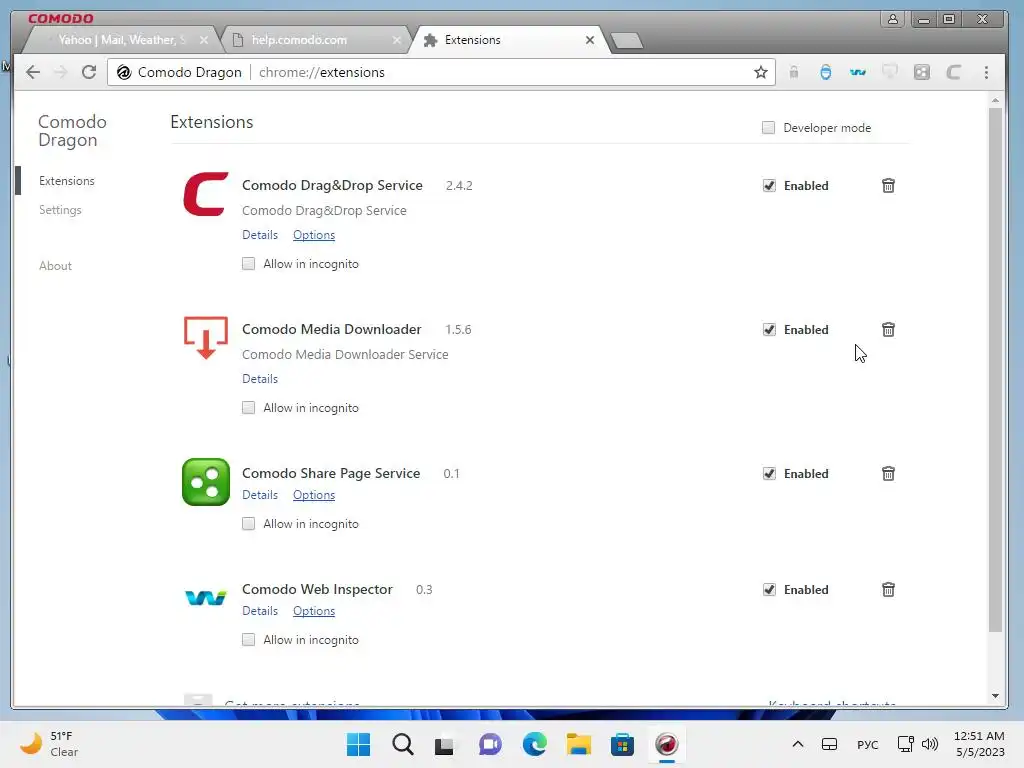Open Microsoft Store from the taskbar
This screenshot has height=768, width=1024.
click(622, 744)
